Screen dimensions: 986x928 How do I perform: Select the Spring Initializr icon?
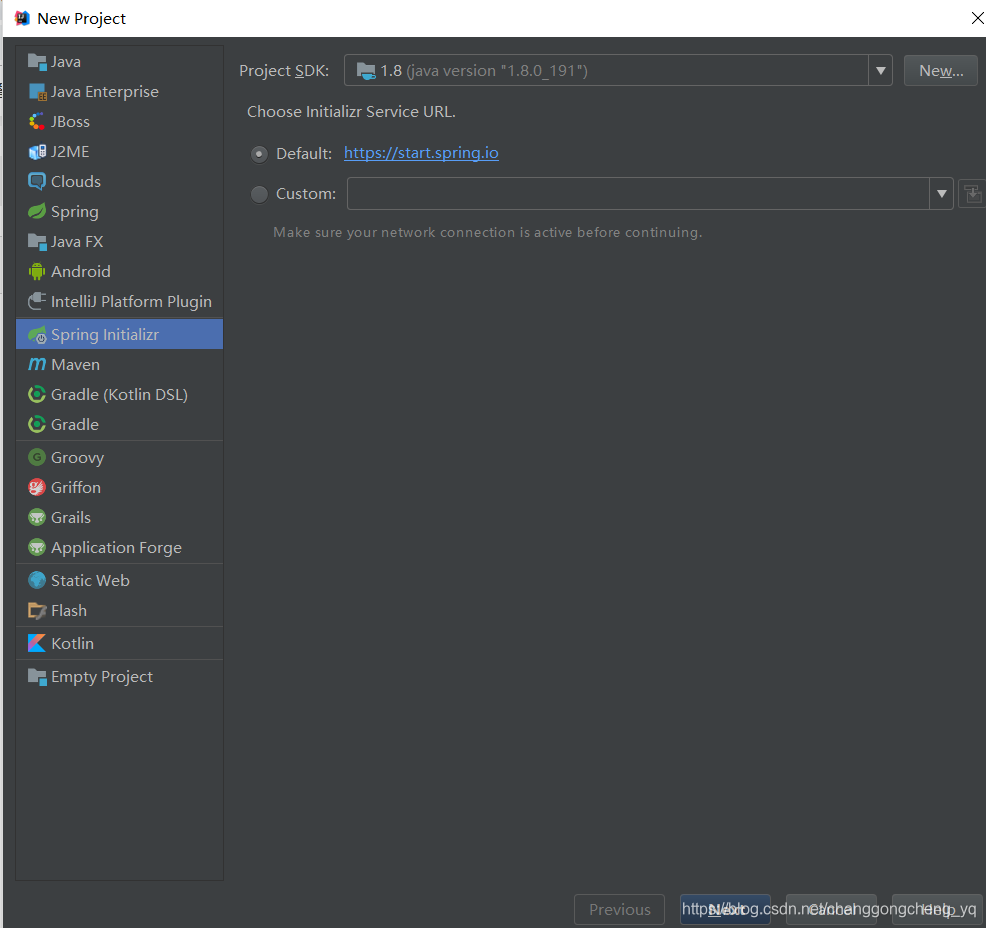click(x=37, y=334)
